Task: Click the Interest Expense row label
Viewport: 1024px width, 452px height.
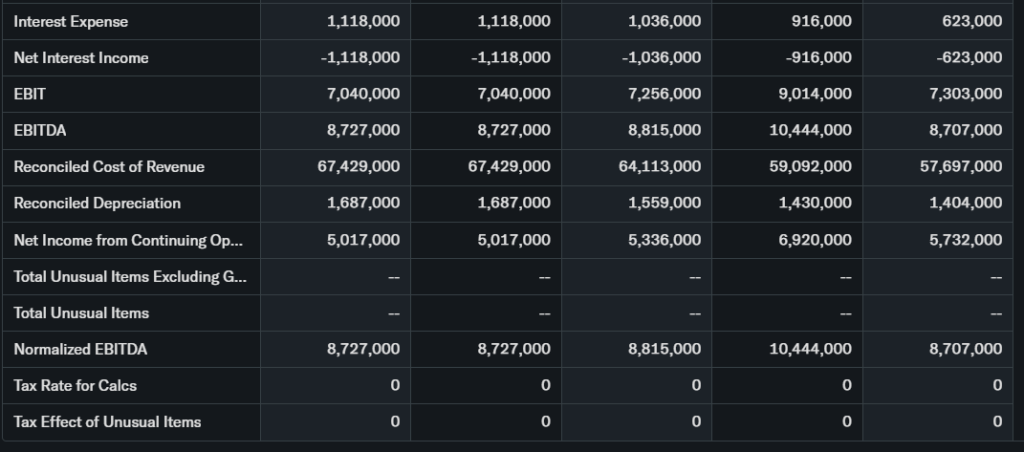Action: coord(71,21)
